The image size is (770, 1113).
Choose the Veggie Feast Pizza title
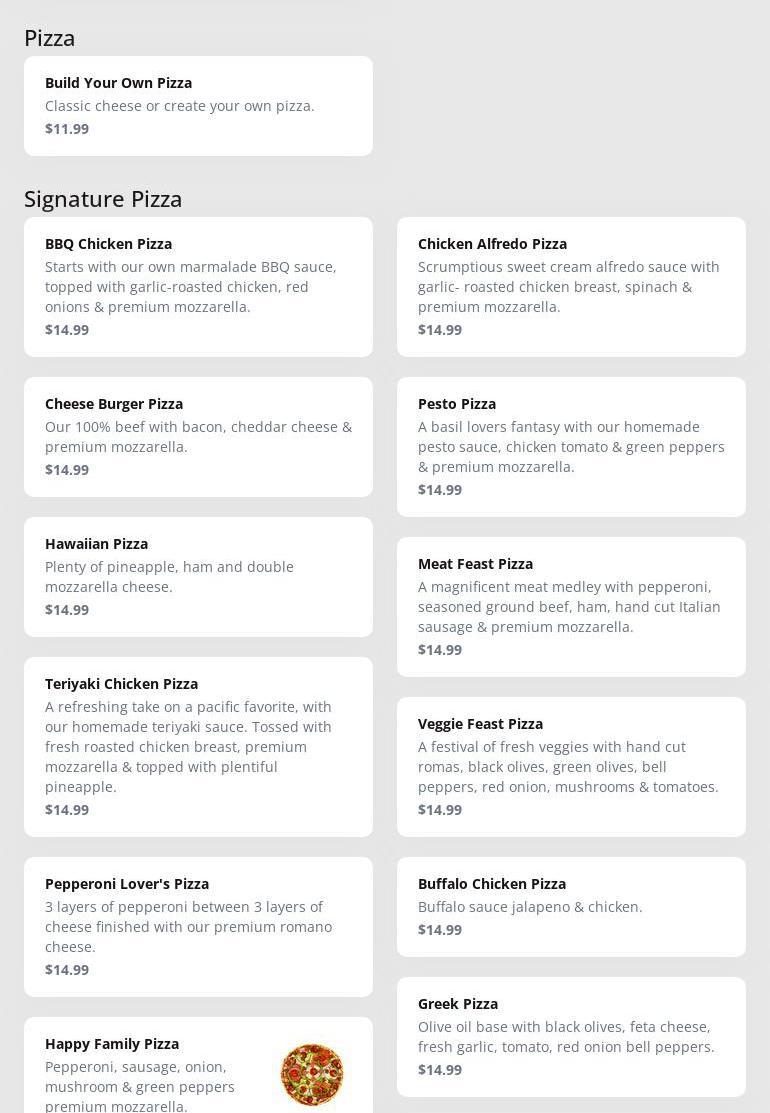point(480,724)
